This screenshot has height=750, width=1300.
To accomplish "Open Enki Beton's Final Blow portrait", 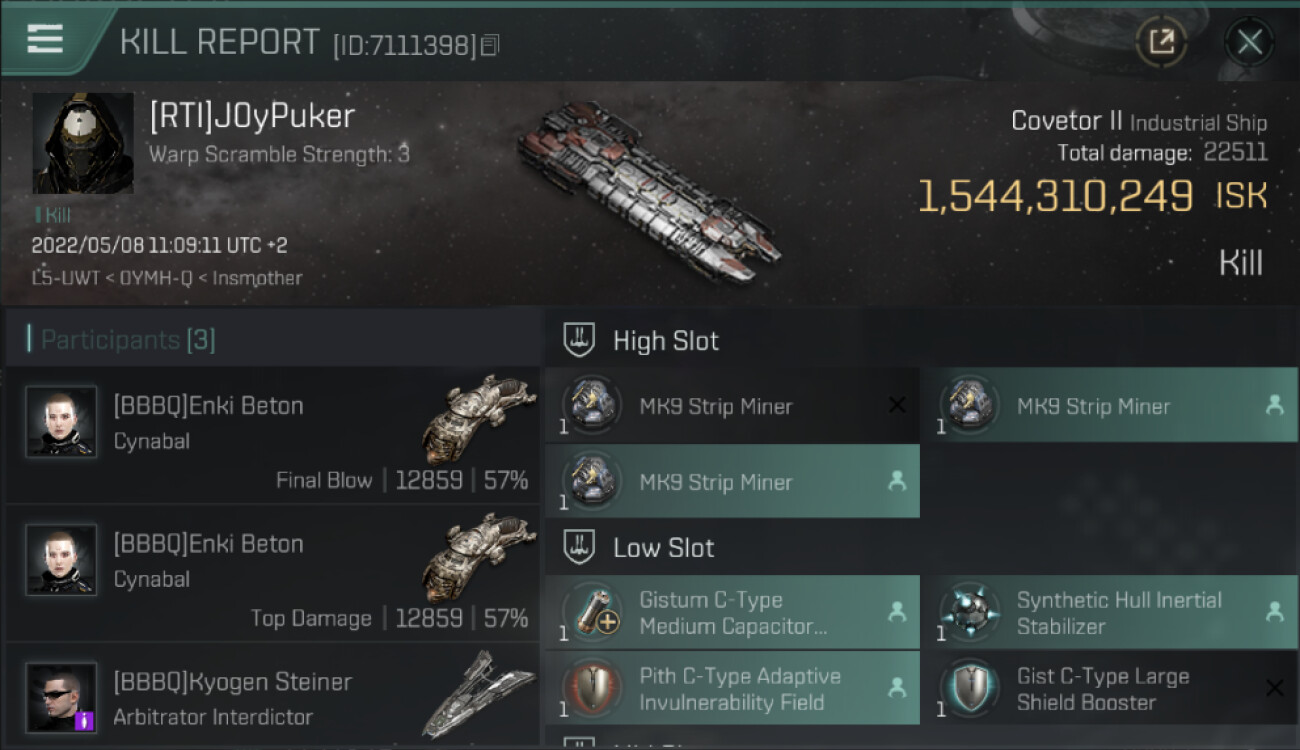I will point(61,422).
